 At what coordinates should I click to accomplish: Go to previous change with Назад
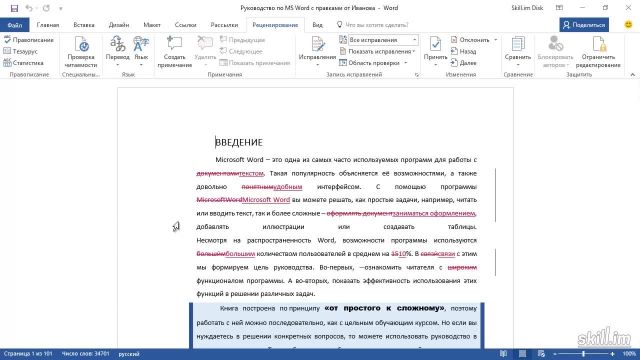pos(463,51)
